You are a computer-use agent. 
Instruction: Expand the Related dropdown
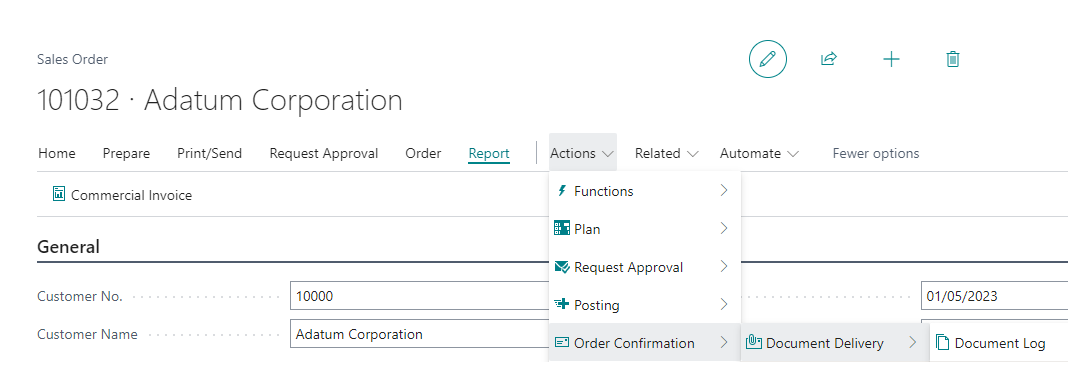tap(666, 153)
